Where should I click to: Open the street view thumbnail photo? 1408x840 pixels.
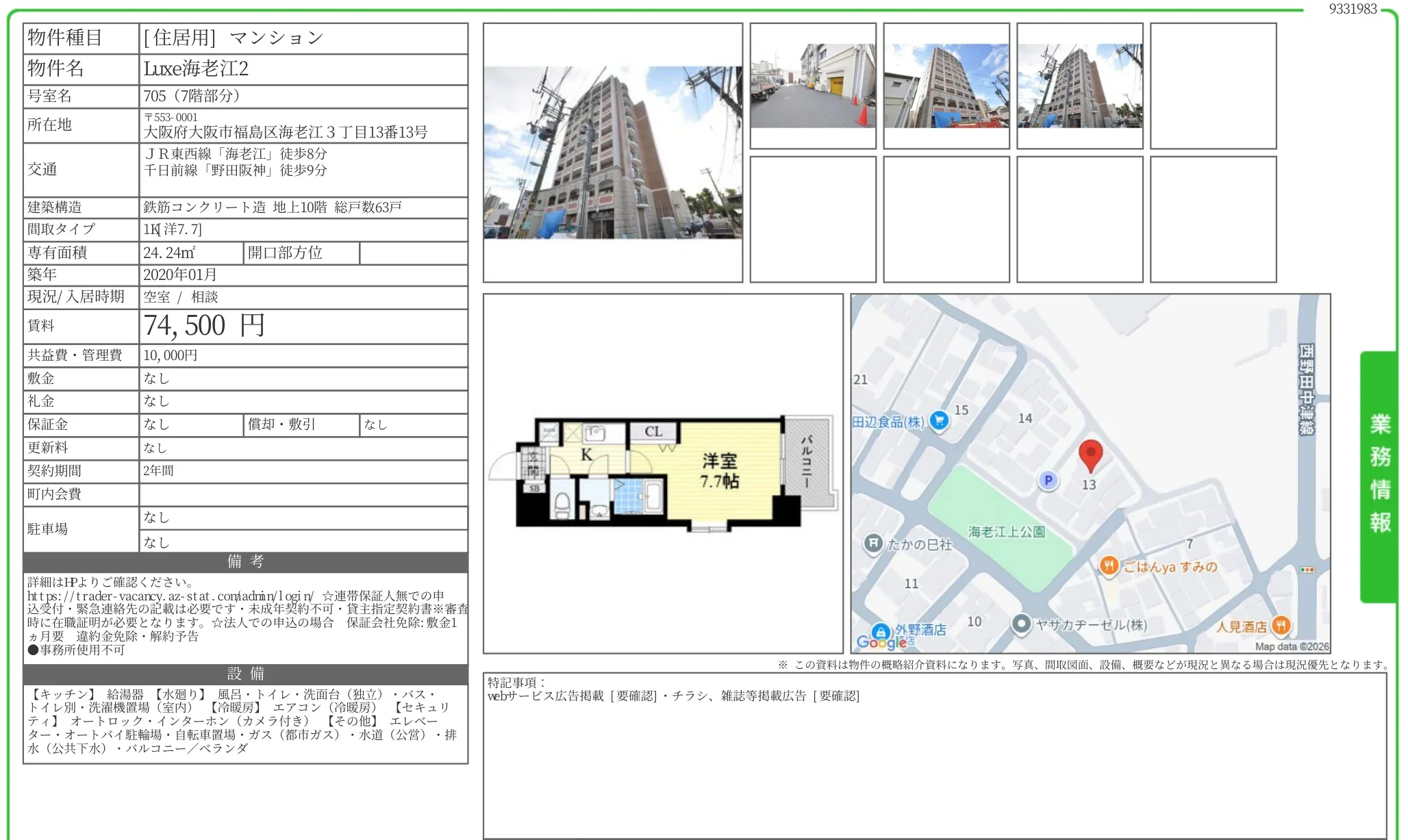(813, 86)
